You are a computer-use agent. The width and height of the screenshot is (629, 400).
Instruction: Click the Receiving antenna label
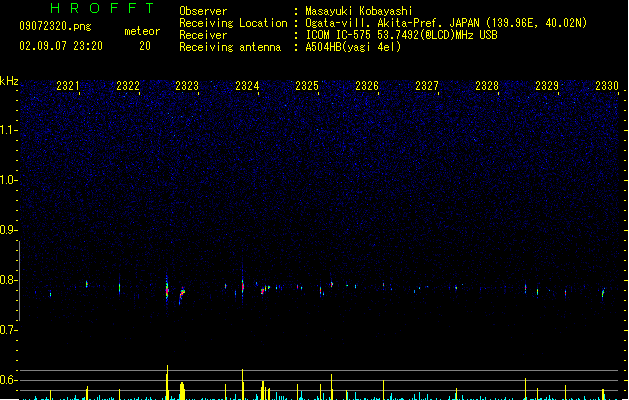click(x=230, y=47)
